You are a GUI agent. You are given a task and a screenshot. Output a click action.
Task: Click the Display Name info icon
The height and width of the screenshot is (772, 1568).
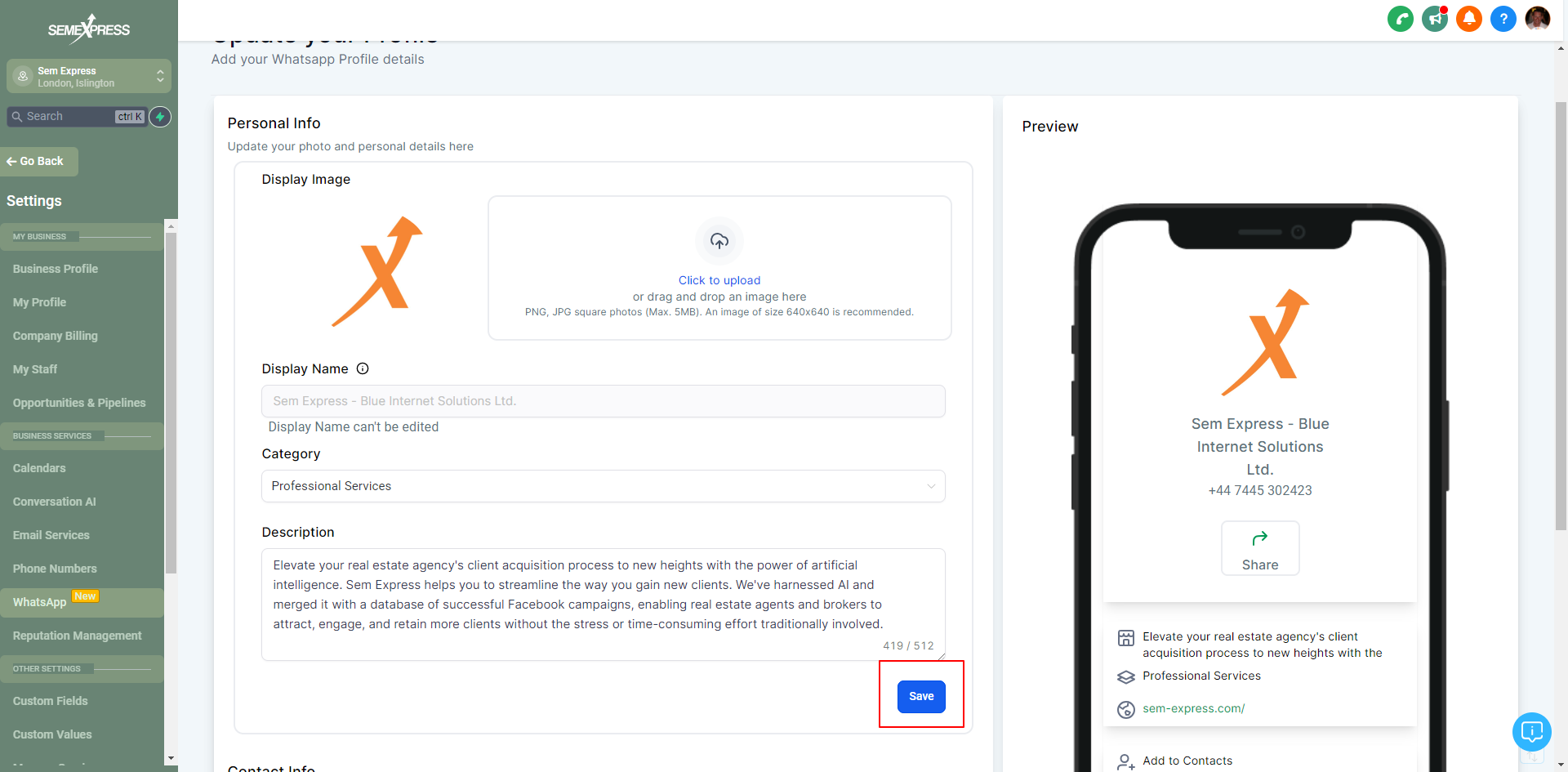coord(363,368)
